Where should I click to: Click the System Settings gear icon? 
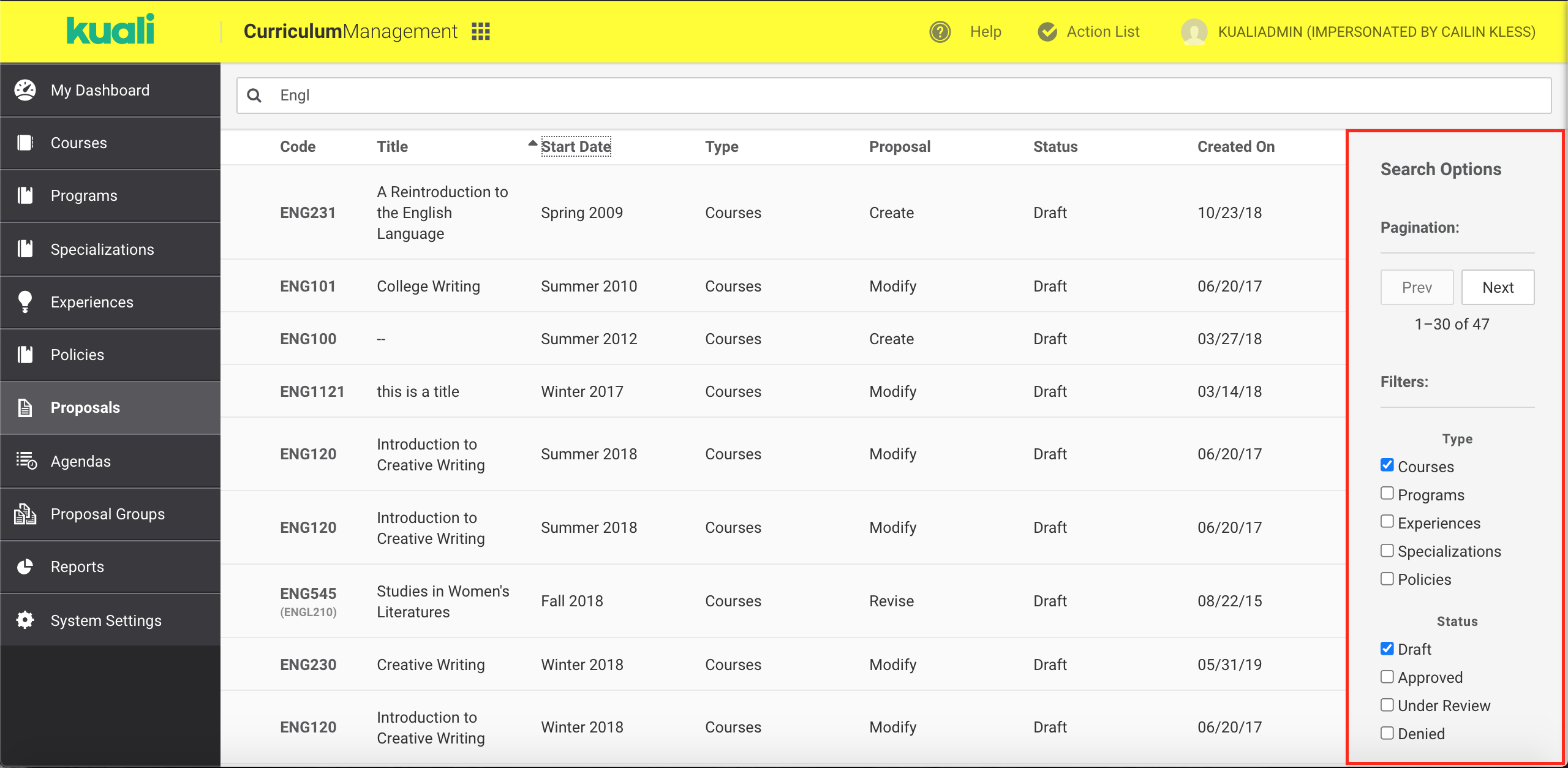25,620
